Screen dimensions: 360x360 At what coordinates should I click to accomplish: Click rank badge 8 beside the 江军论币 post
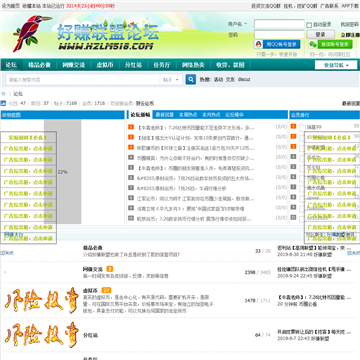pyautogui.click(x=131, y=198)
